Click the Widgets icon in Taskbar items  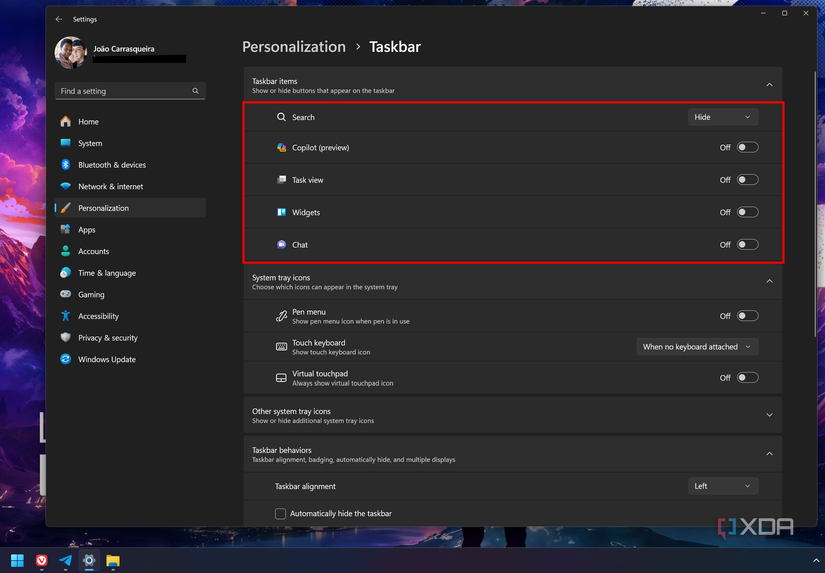click(281, 212)
